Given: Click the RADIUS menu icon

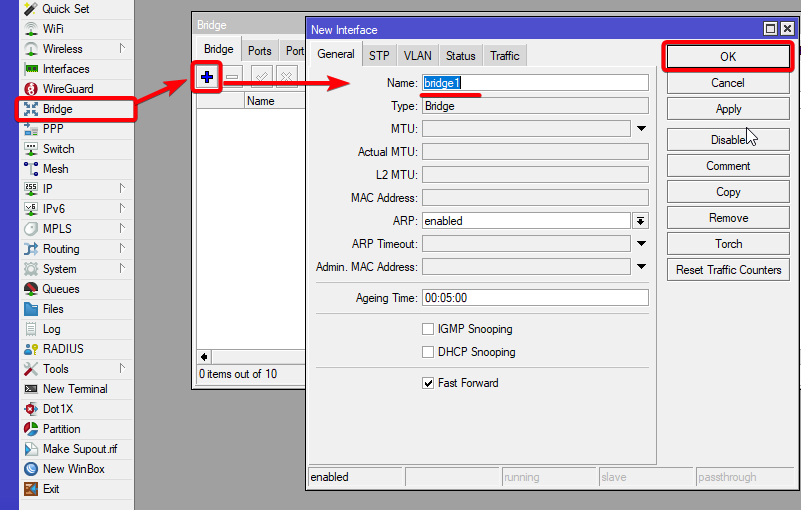Looking at the screenshot, I should click(31, 349).
